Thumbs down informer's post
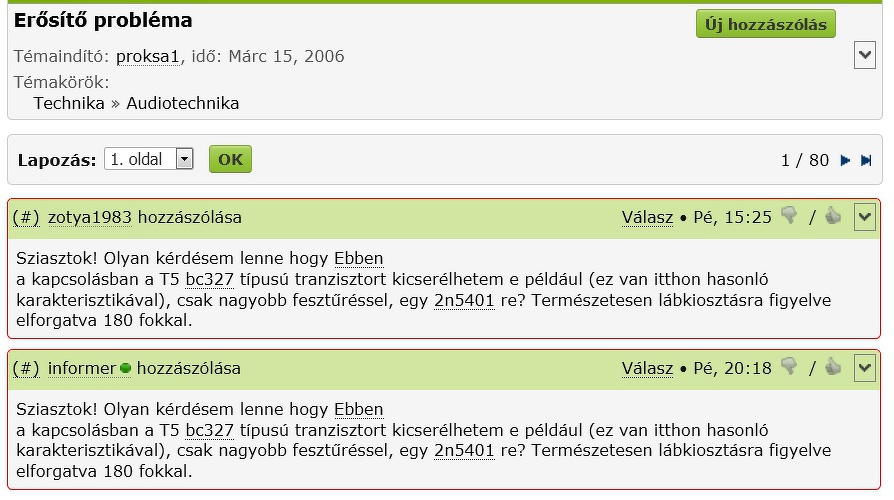 coord(789,367)
